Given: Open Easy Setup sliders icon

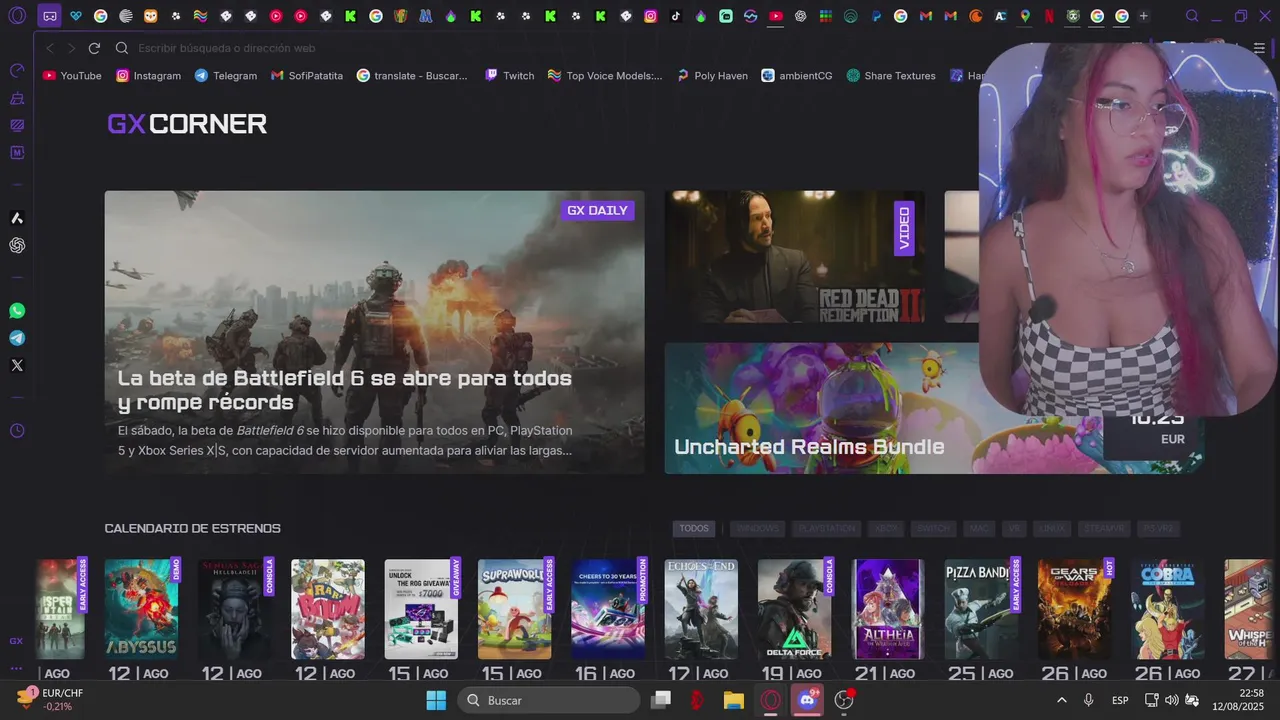Looking at the screenshot, I should pos(1259,48).
